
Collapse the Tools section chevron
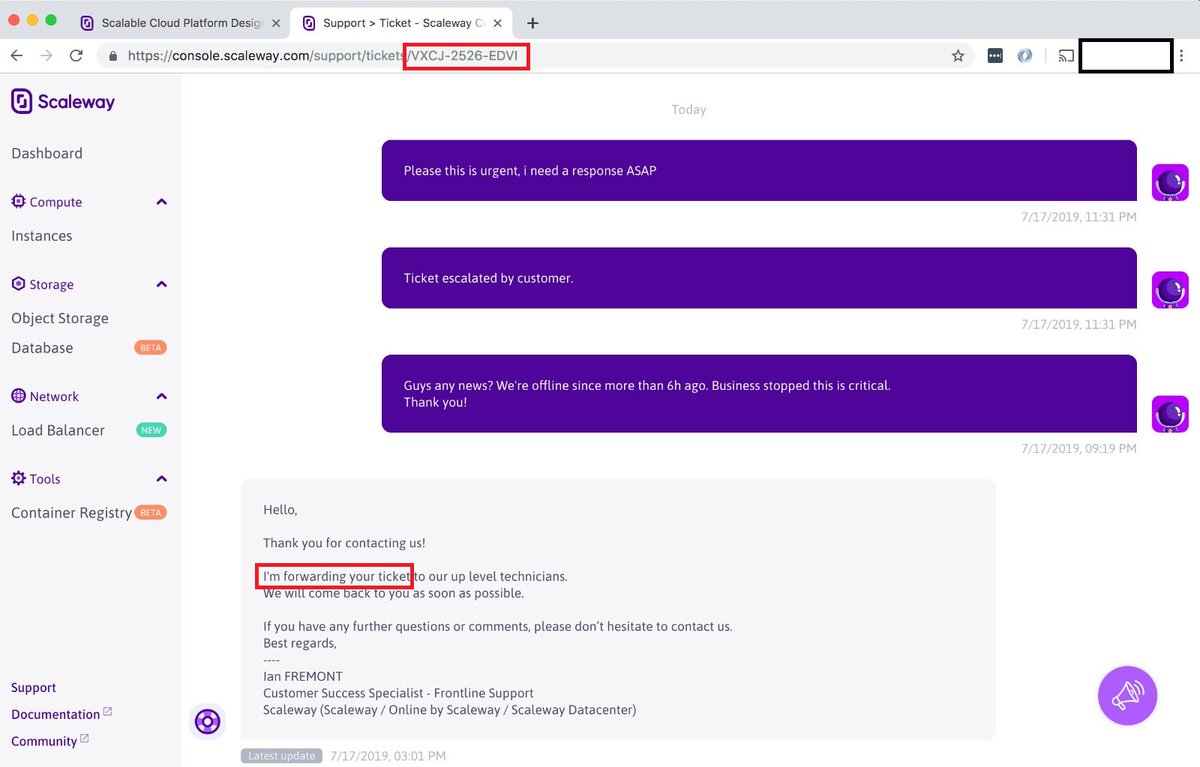coord(162,479)
